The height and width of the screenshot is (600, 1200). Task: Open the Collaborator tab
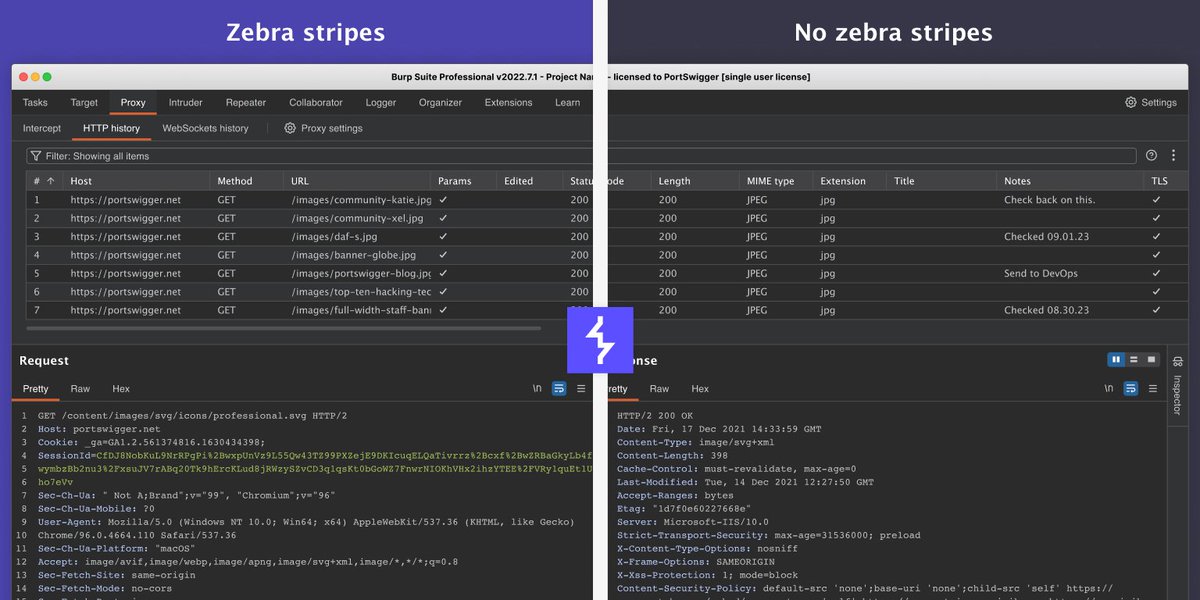[316, 102]
